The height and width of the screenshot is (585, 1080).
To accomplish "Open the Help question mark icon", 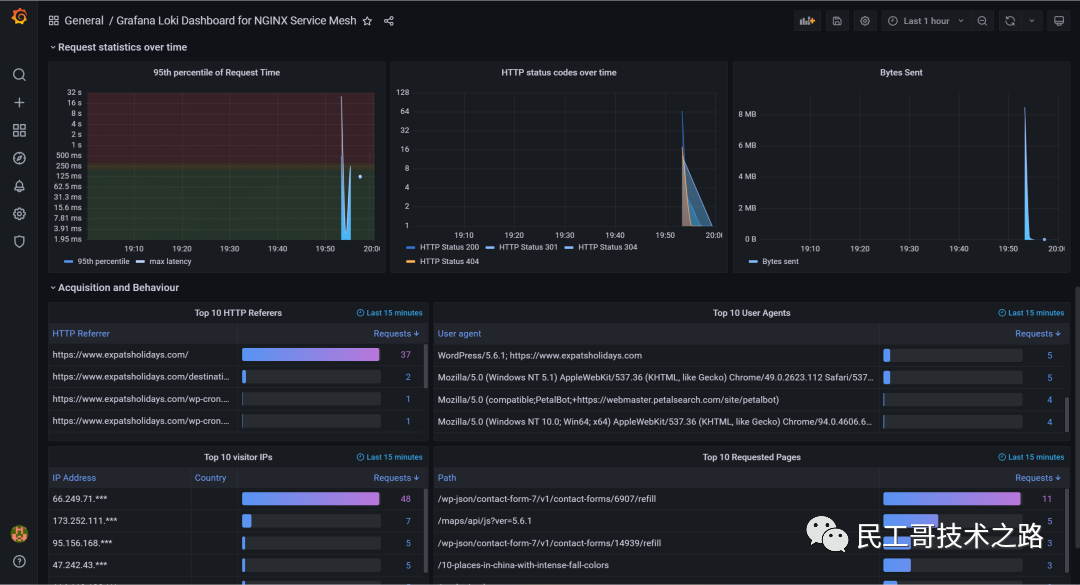I will click(19, 561).
